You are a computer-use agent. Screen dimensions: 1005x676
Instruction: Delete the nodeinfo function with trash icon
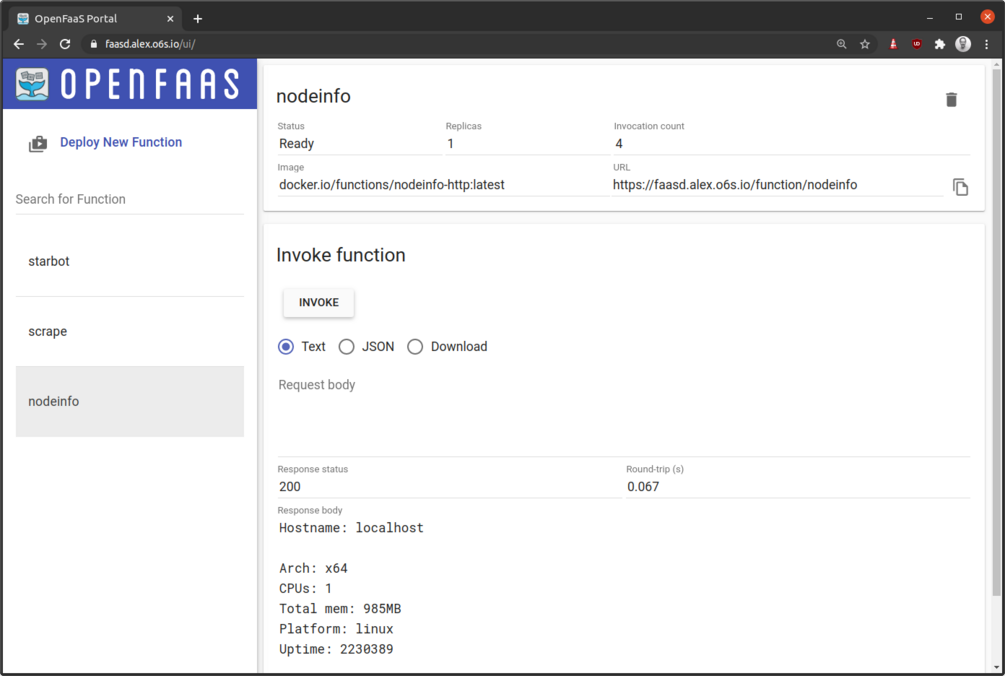click(x=951, y=99)
